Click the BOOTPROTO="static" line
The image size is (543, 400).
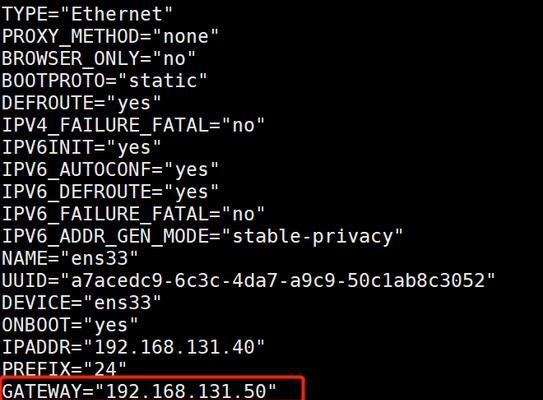(104, 81)
